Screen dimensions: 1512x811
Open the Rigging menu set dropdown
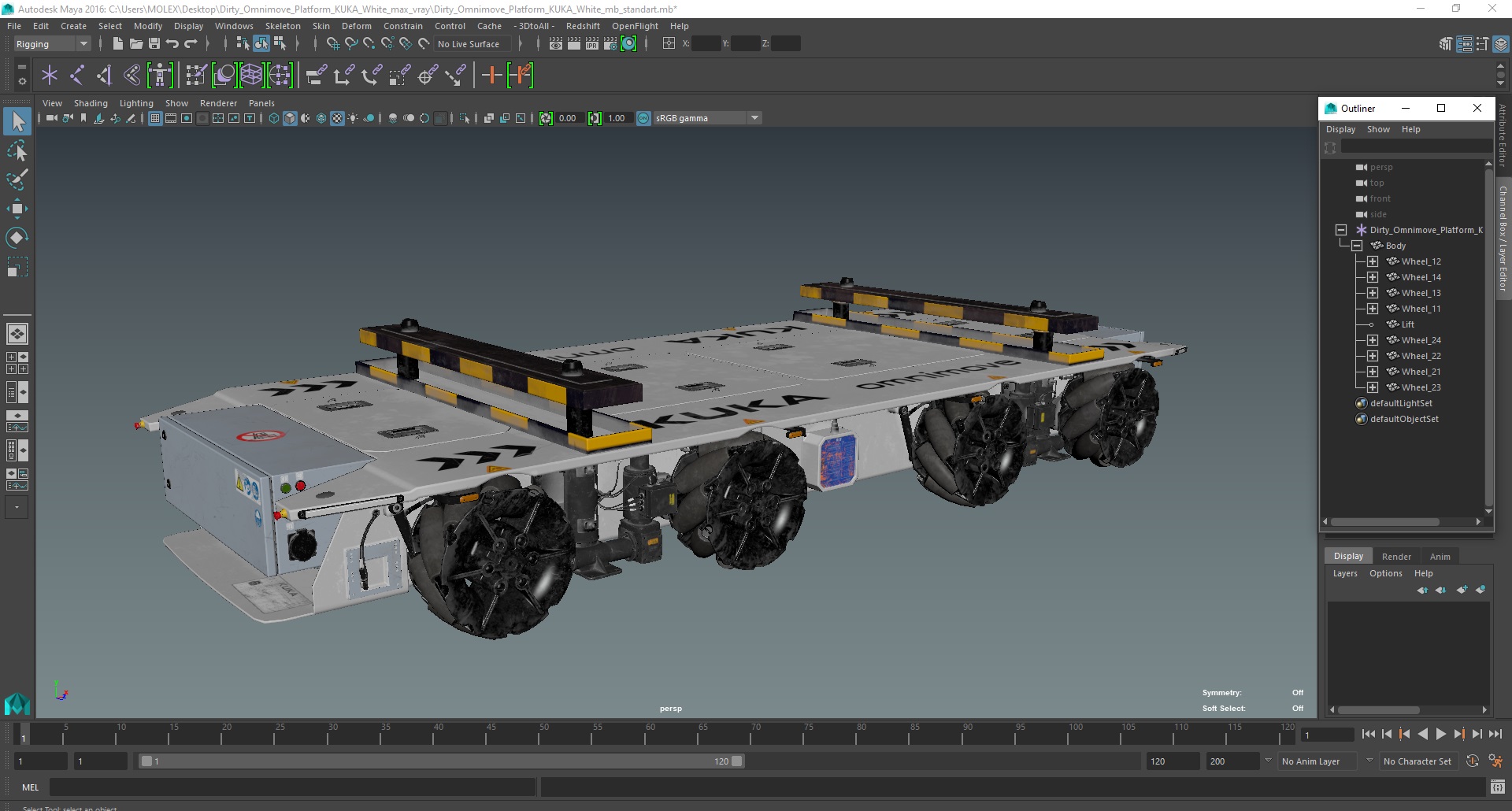tap(52, 44)
